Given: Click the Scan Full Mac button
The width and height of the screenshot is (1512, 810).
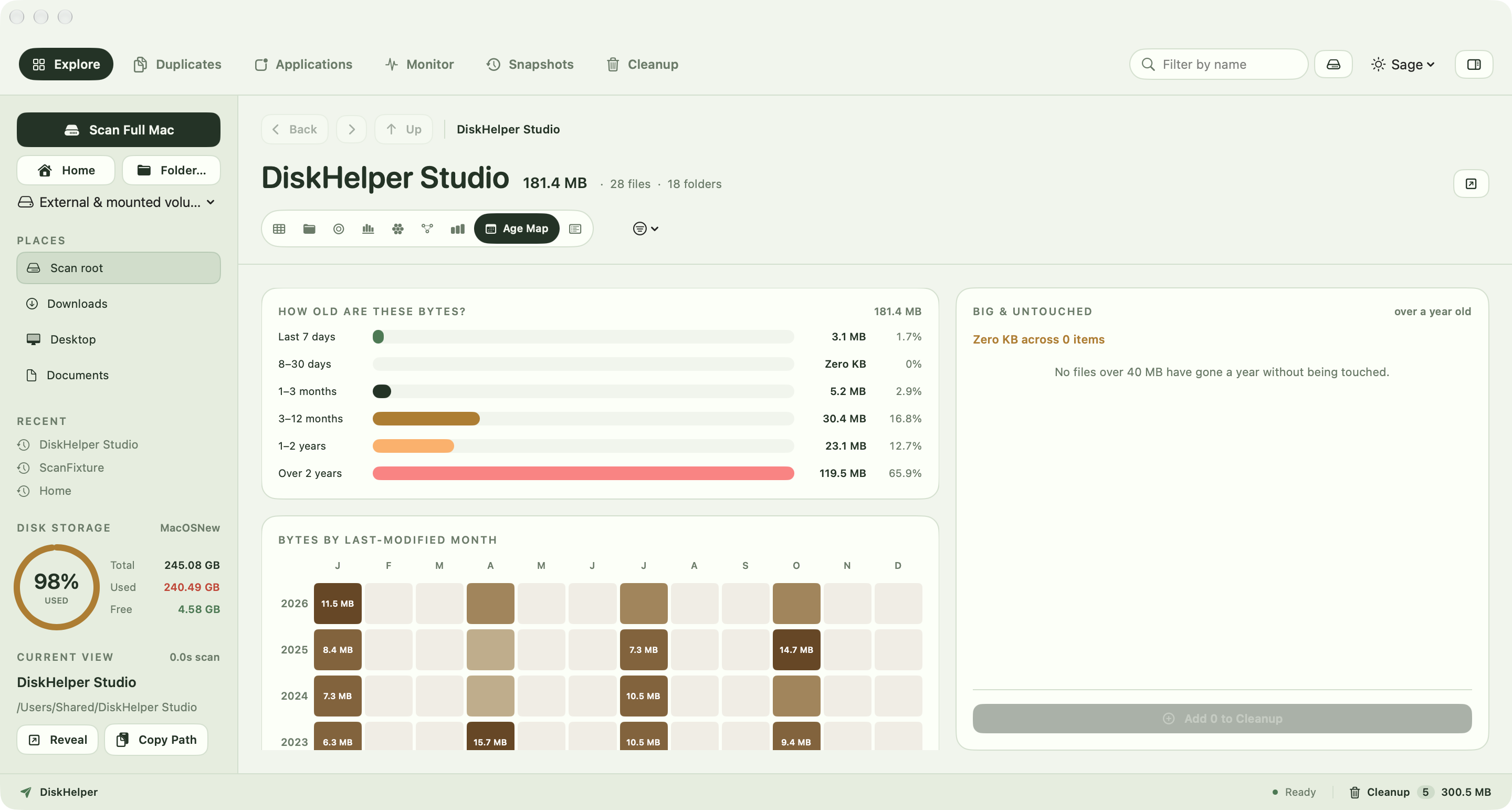Looking at the screenshot, I should [119, 130].
